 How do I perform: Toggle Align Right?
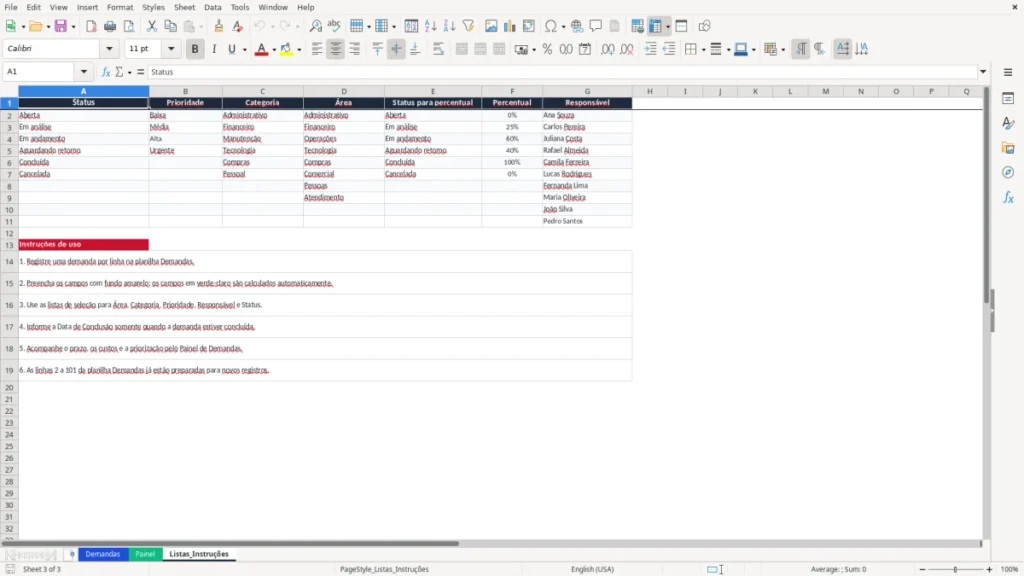click(355, 49)
